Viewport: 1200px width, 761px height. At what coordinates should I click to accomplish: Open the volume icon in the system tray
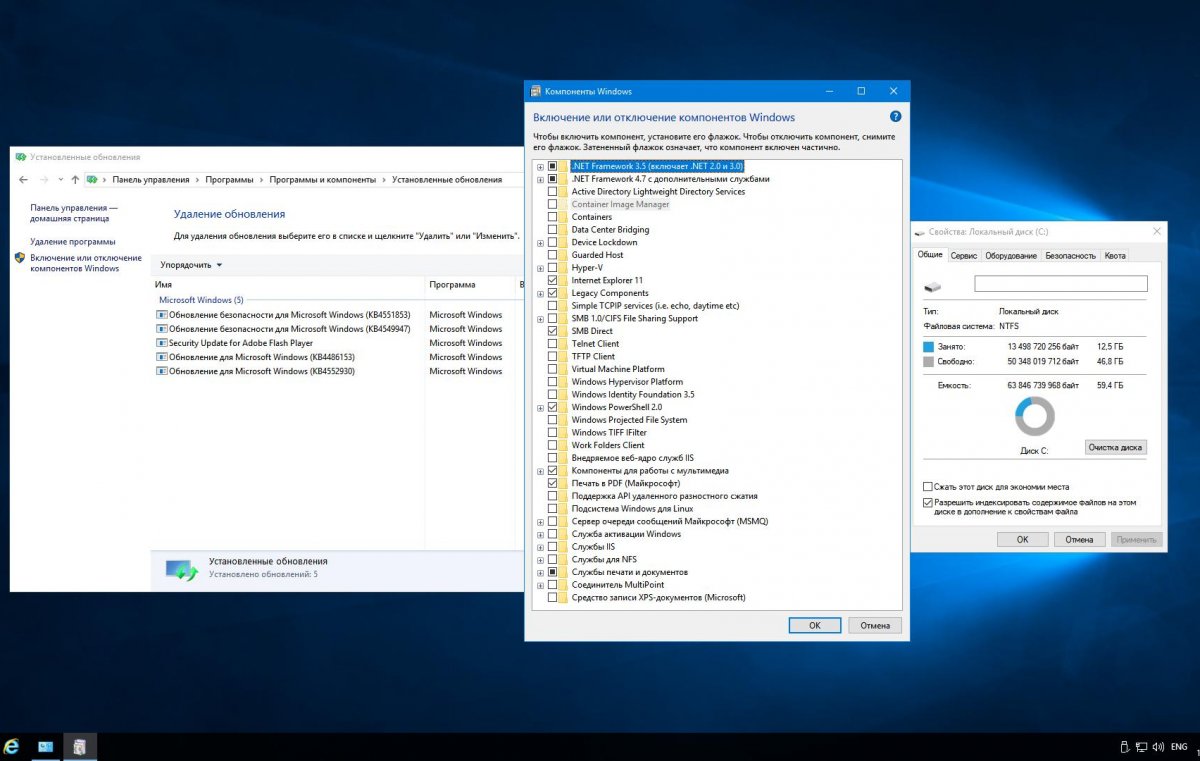[1157, 746]
